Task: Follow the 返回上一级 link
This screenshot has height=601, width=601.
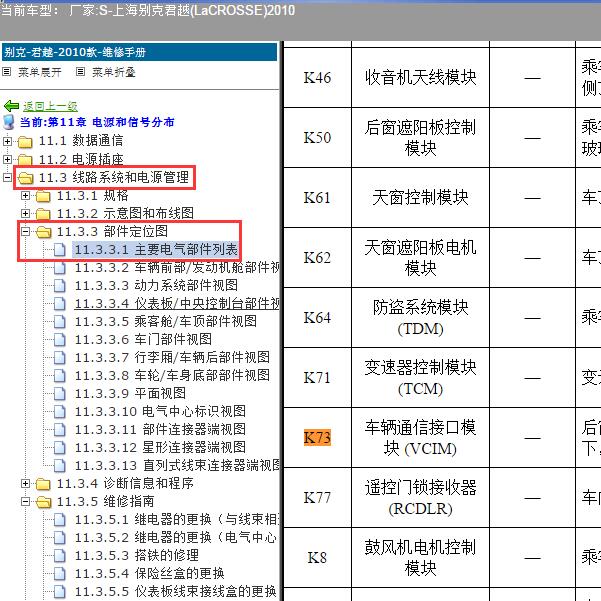Action: tap(50, 106)
